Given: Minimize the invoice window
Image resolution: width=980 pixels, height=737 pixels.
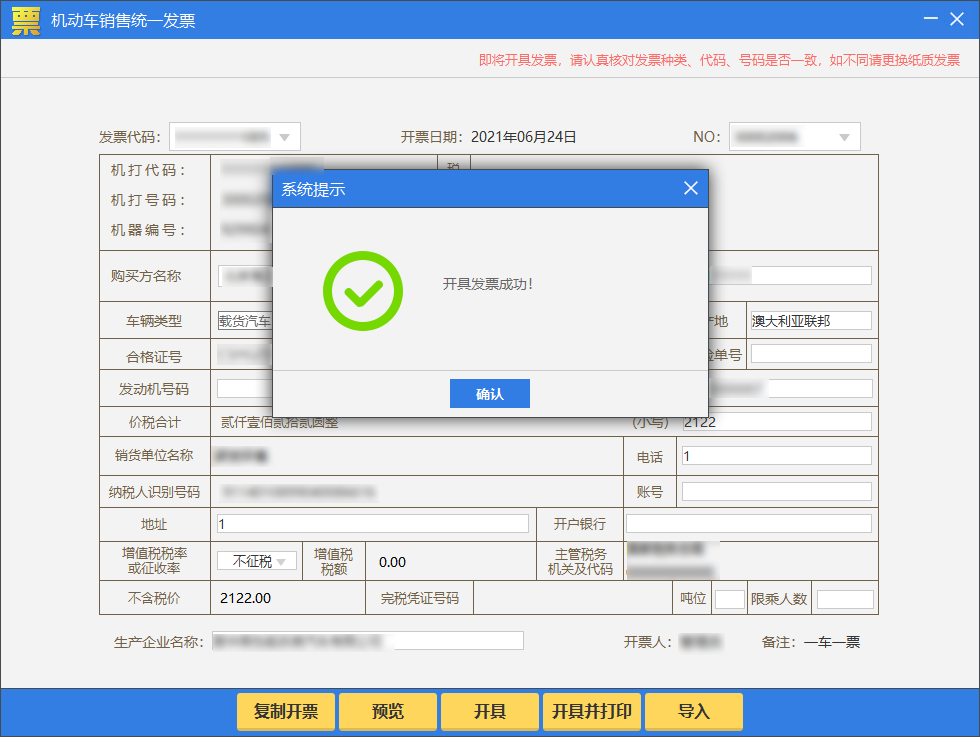Looking at the screenshot, I should click(x=930, y=20).
